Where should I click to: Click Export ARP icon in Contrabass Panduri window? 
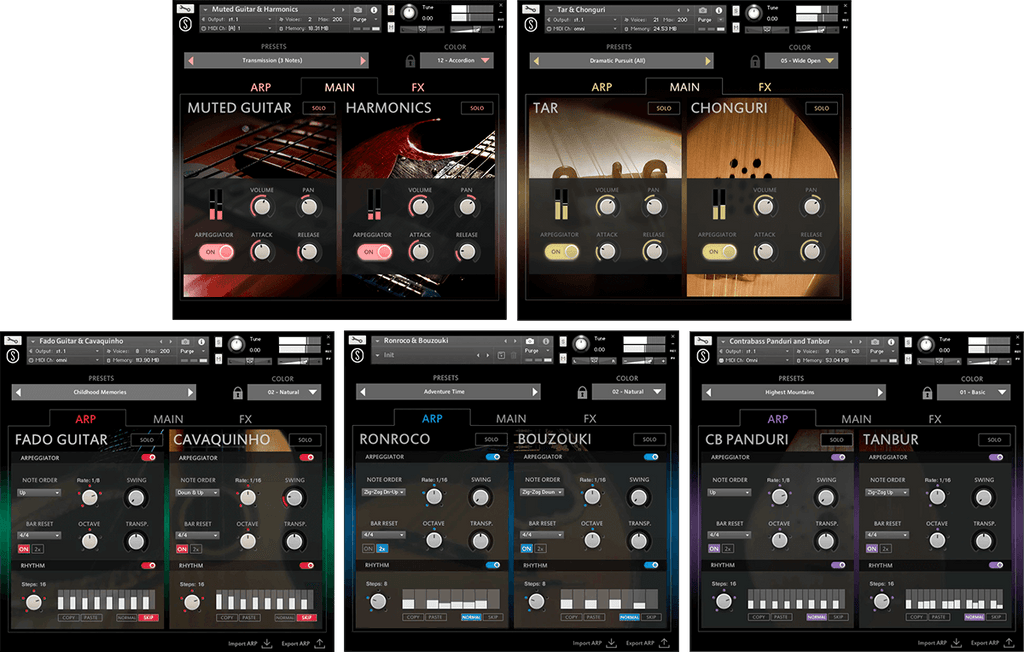point(1009,643)
